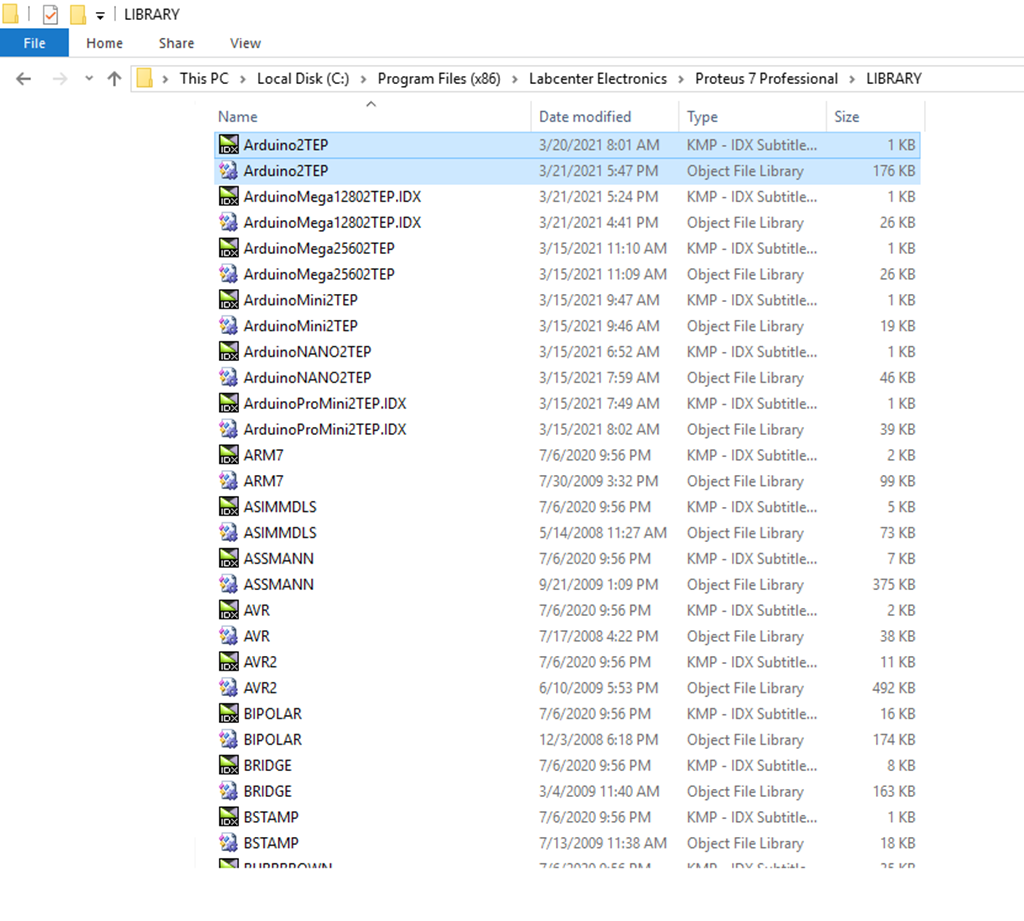This screenshot has width=1024, height=921.
Task: Click the recent locations dropdown arrow
Action: [x=88, y=78]
